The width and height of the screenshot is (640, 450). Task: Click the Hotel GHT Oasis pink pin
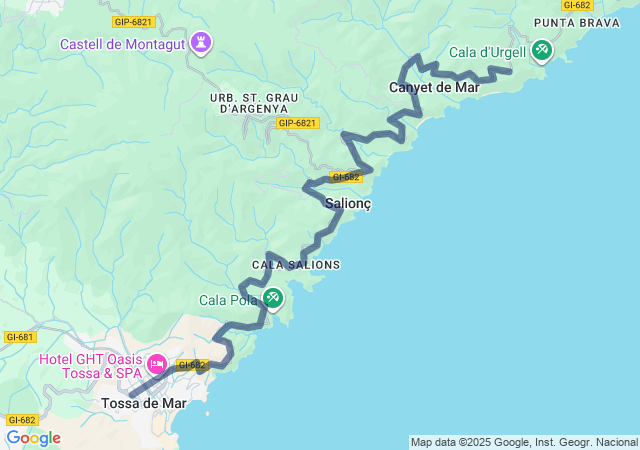pyautogui.click(x=157, y=363)
